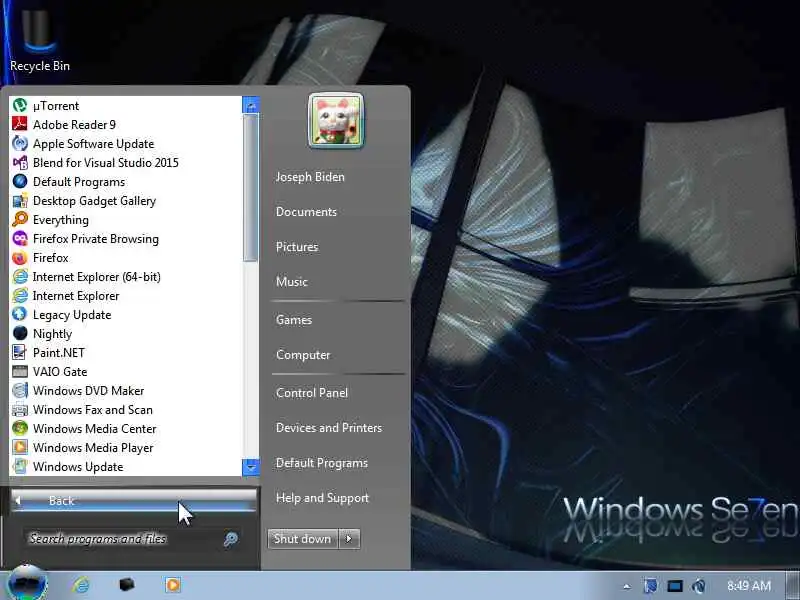Open Documents from the Start menu
The width and height of the screenshot is (800, 600).
(x=306, y=212)
